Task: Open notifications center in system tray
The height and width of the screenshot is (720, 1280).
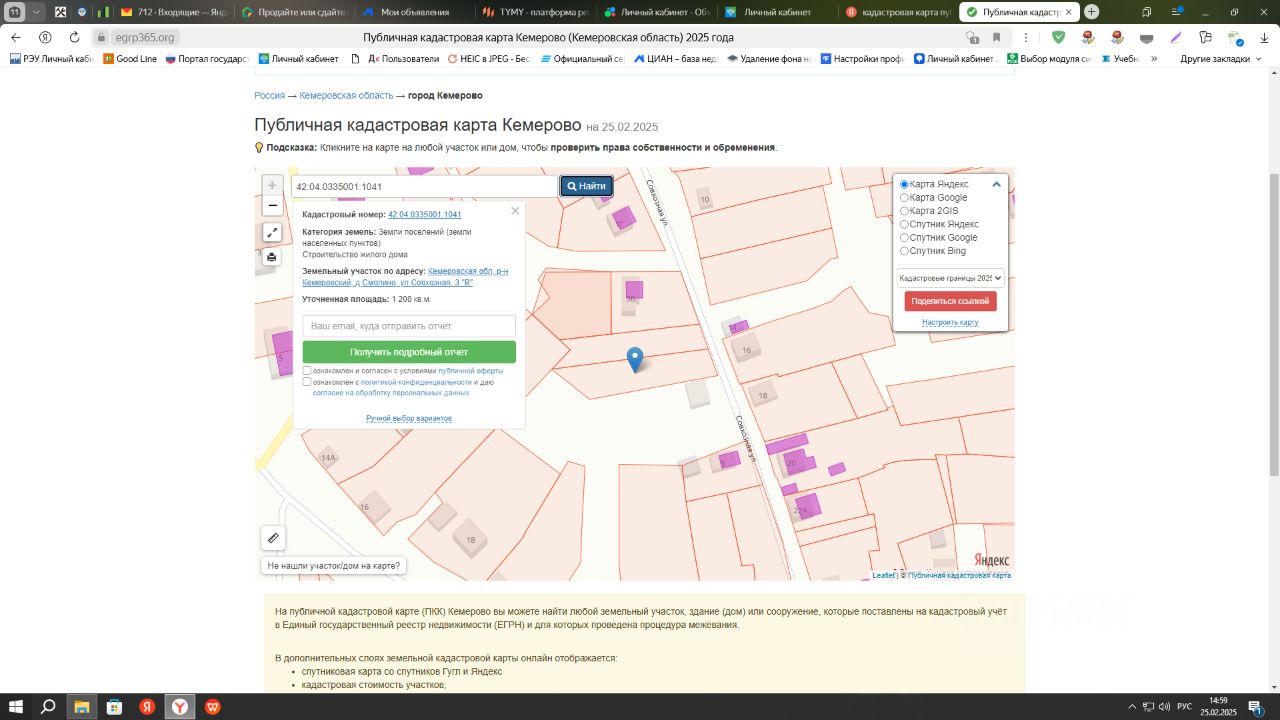Action: (x=1255, y=707)
